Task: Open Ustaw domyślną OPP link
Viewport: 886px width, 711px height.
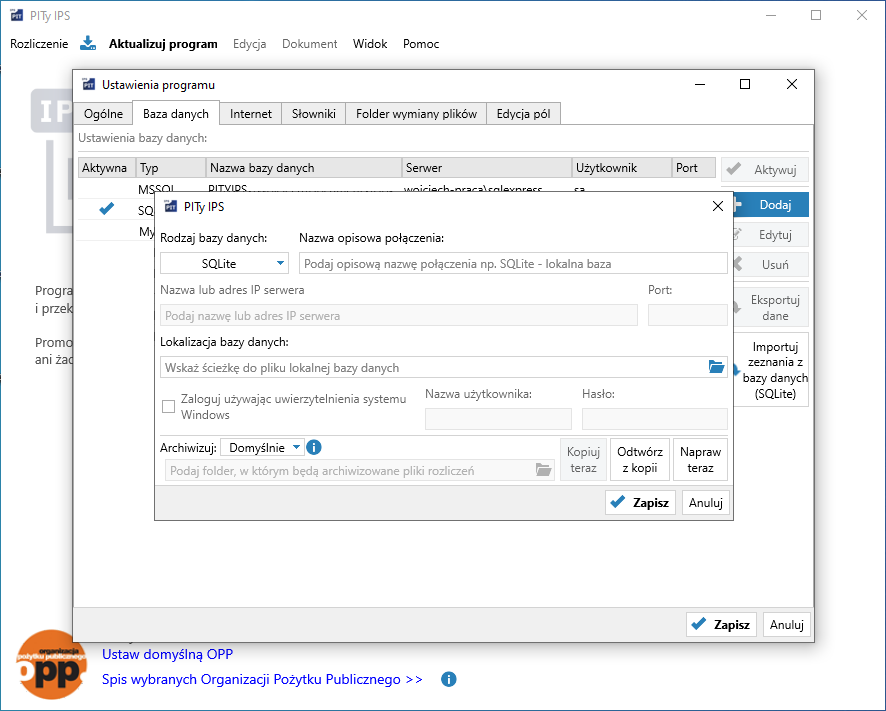Action: tap(167, 654)
